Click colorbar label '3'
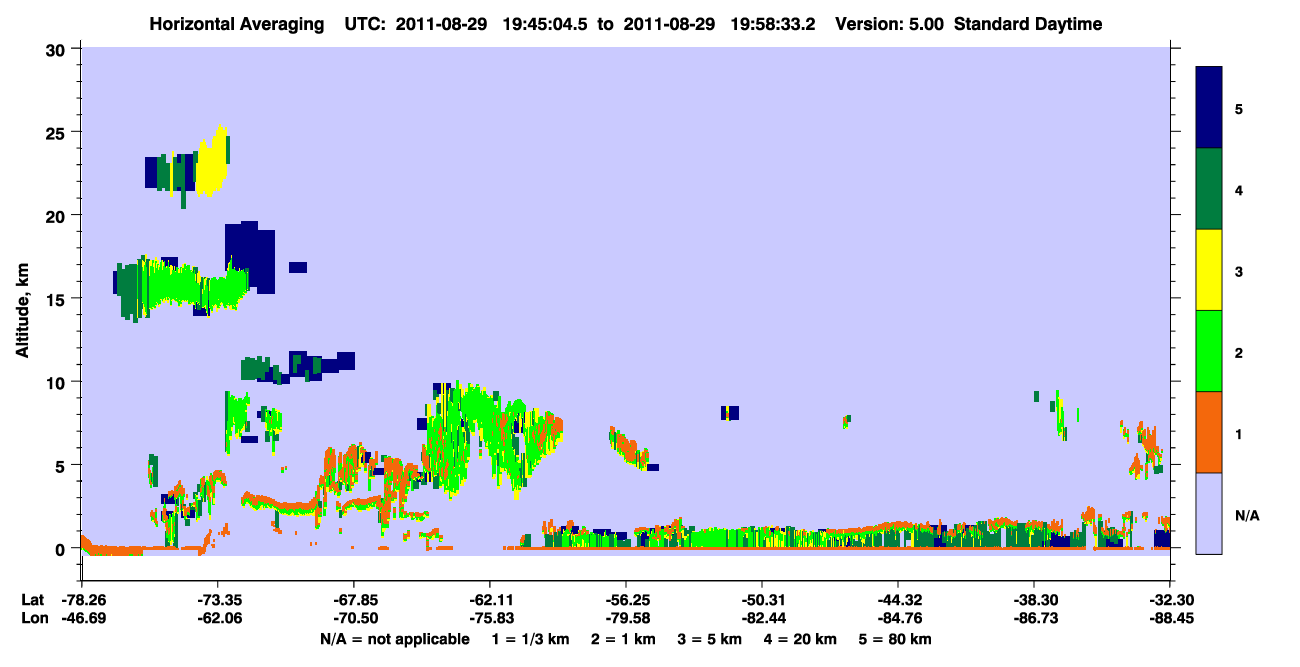 (x=1239, y=271)
